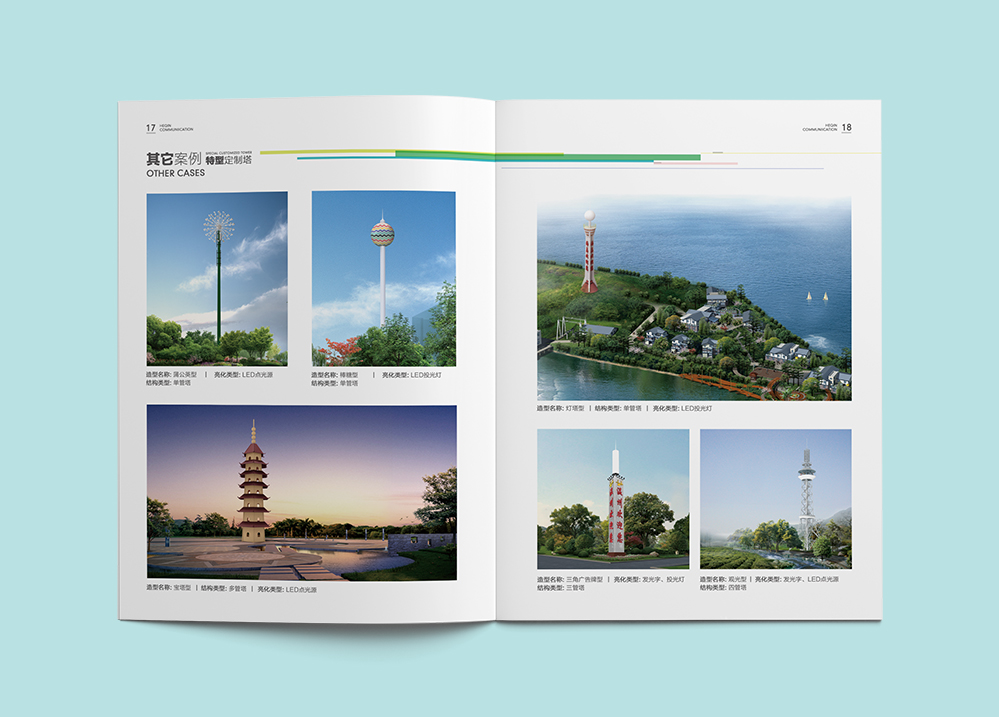The height and width of the screenshot is (717, 999).
Task: Click page number 18
Action: pos(847,128)
